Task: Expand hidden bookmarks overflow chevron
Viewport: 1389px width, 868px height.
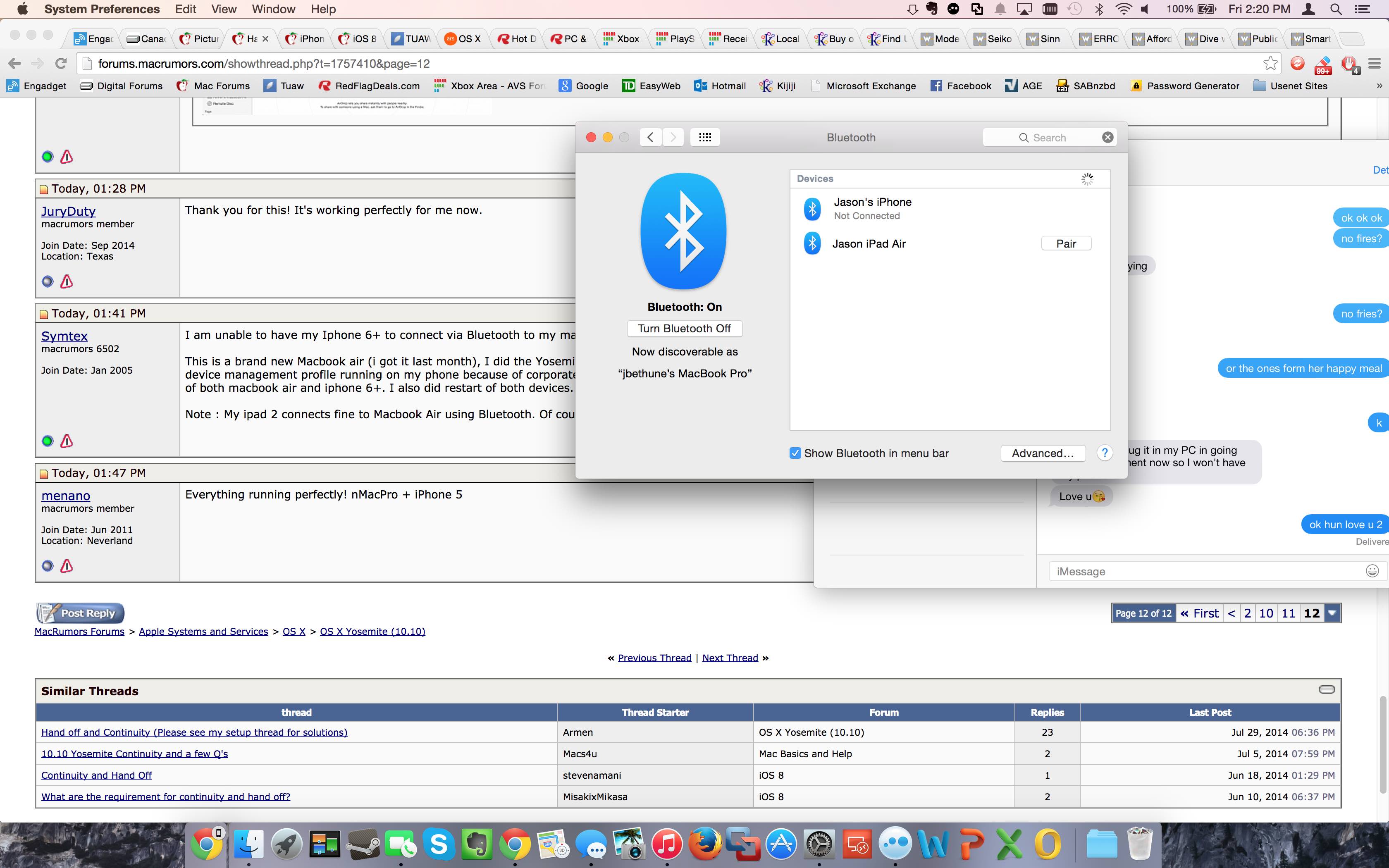Action: click(x=1379, y=86)
